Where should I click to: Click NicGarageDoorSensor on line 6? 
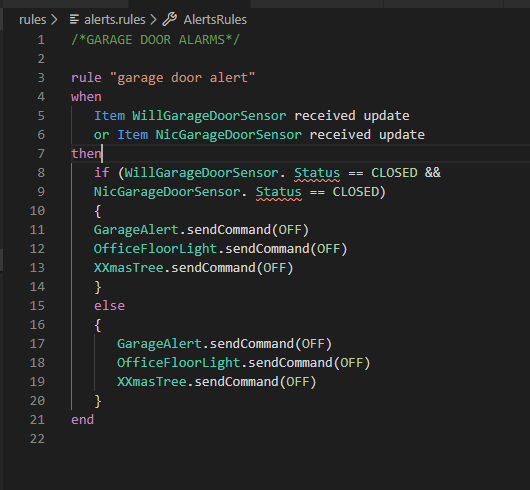228,135
